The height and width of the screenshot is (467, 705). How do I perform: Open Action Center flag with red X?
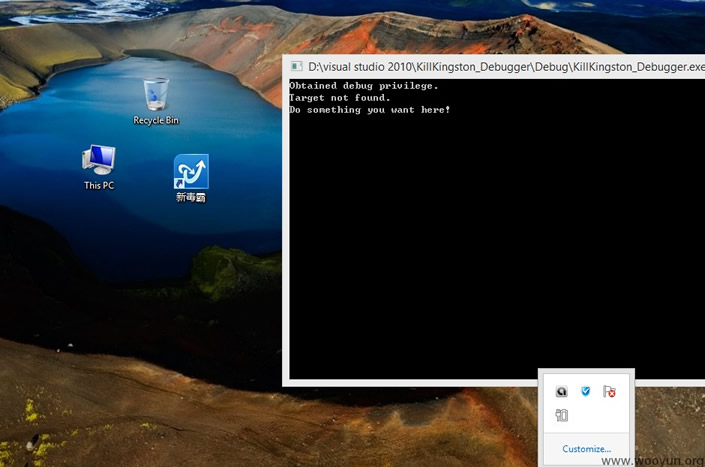point(609,391)
